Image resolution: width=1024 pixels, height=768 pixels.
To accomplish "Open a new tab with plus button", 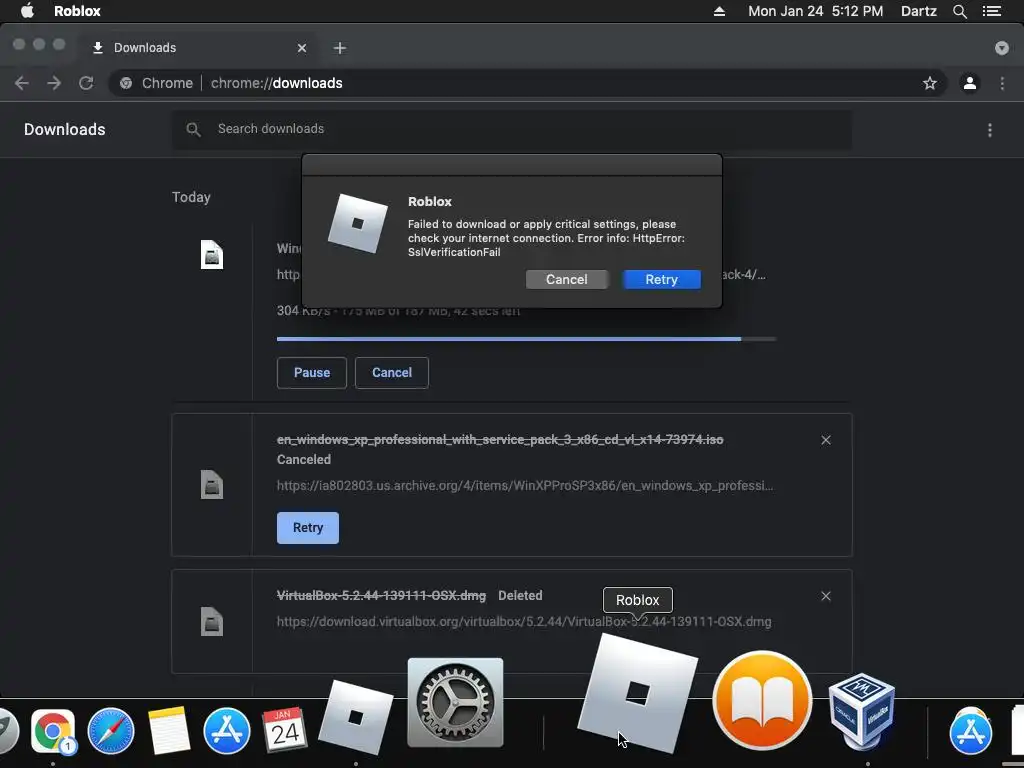I will 340,48.
